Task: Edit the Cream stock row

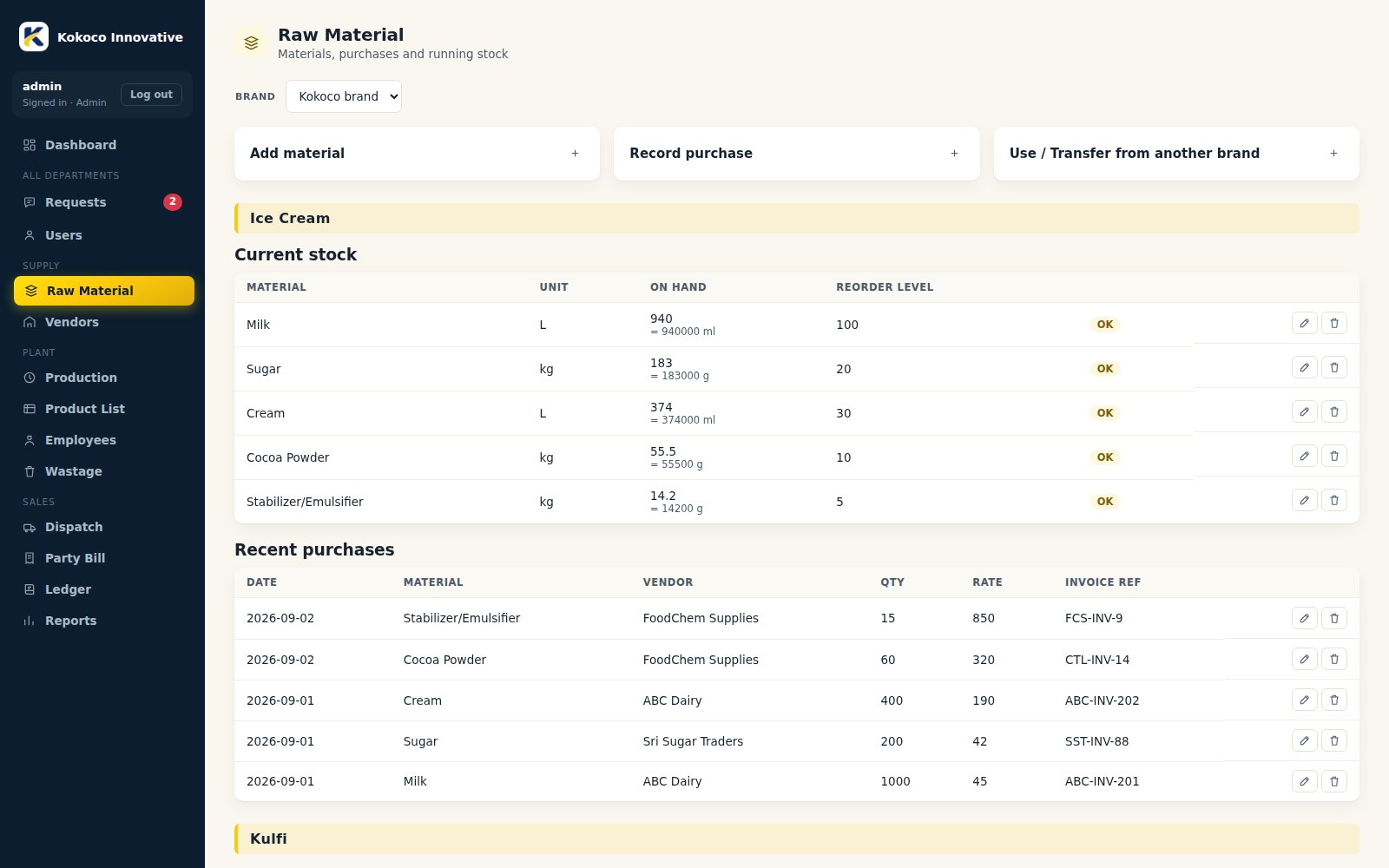Action: (x=1304, y=412)
